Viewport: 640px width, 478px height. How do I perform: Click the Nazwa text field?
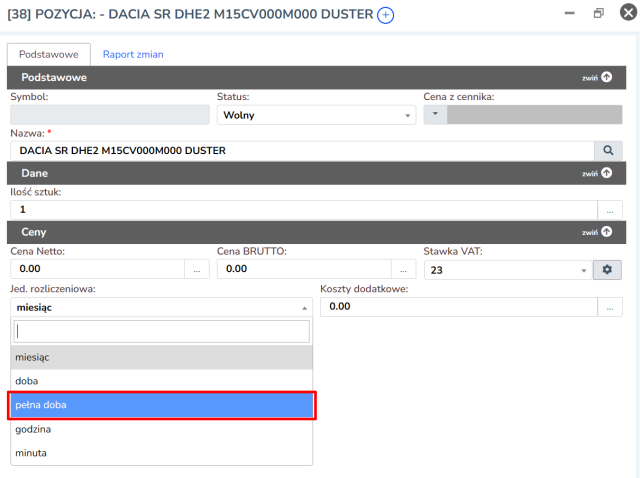coord(302,151)
